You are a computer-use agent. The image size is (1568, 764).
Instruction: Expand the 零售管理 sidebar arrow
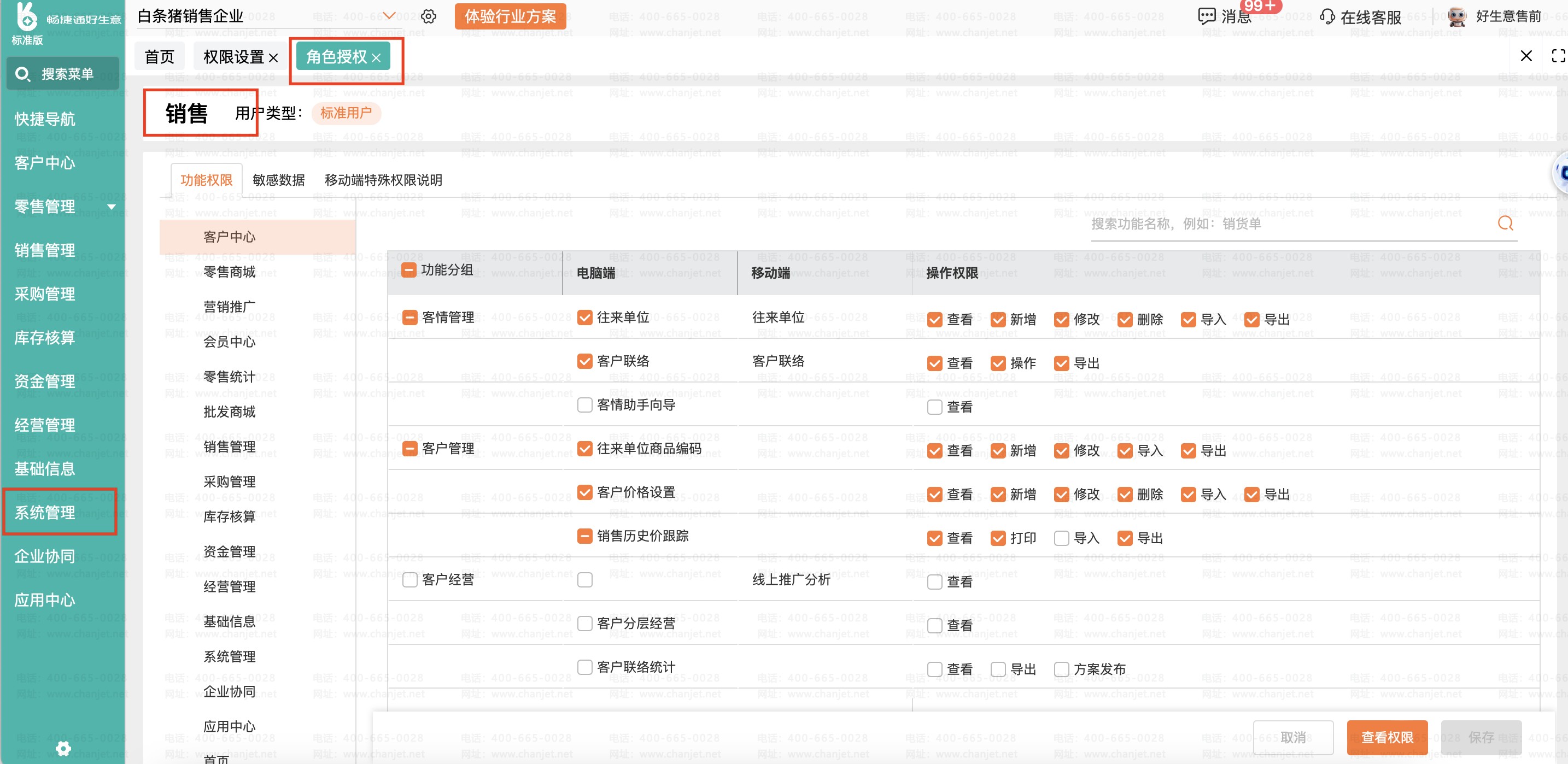coord(112,207)
